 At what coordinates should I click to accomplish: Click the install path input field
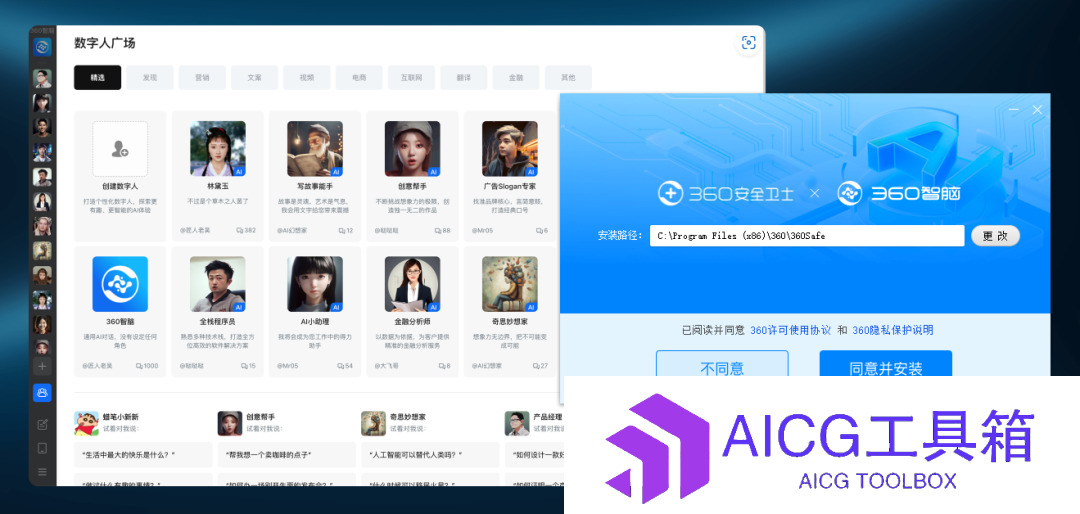807,236
